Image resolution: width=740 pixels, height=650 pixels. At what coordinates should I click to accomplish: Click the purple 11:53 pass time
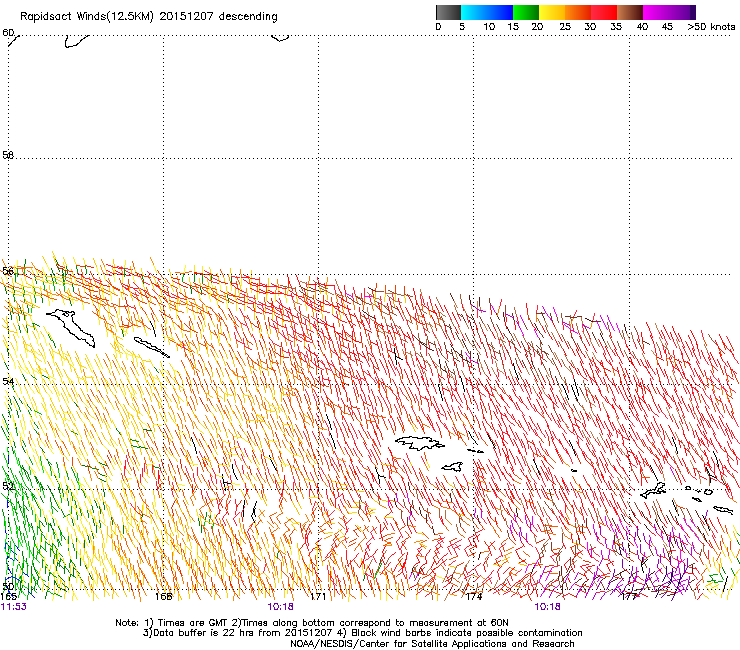[14, 607]
